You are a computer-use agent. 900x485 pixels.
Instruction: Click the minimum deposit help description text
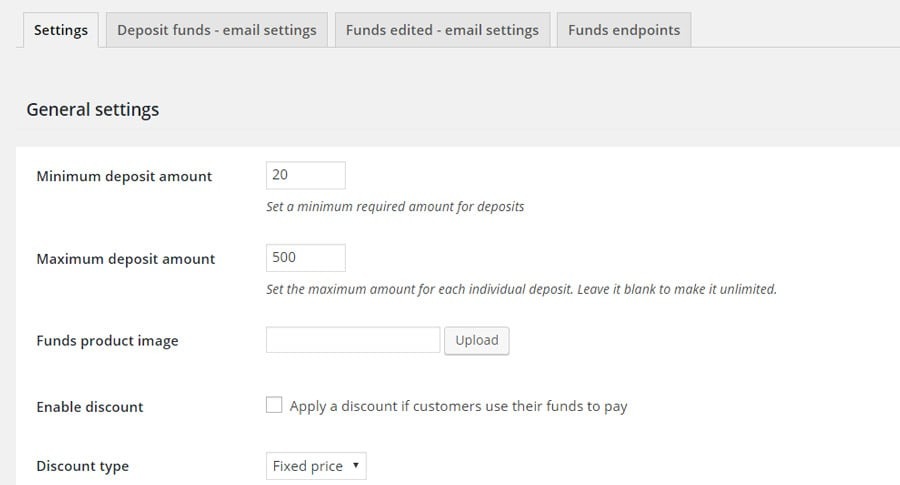point(395,207)
